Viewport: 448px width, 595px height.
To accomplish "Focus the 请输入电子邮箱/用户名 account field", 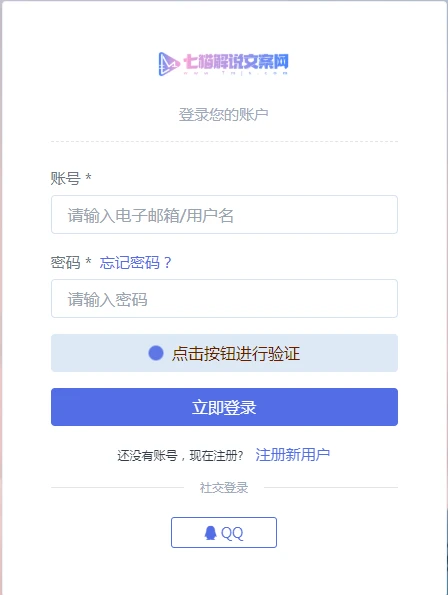I will pos(224,215).
